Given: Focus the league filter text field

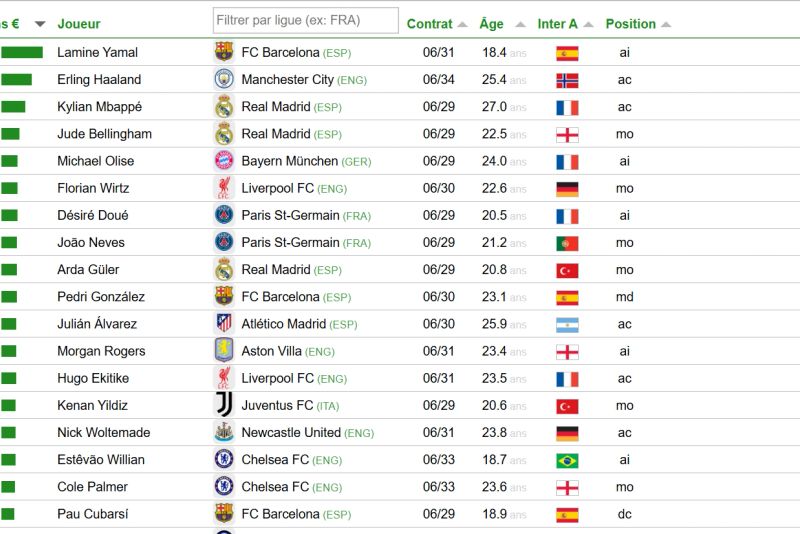Looking at the screenshot, I should (x=305, y=20).
